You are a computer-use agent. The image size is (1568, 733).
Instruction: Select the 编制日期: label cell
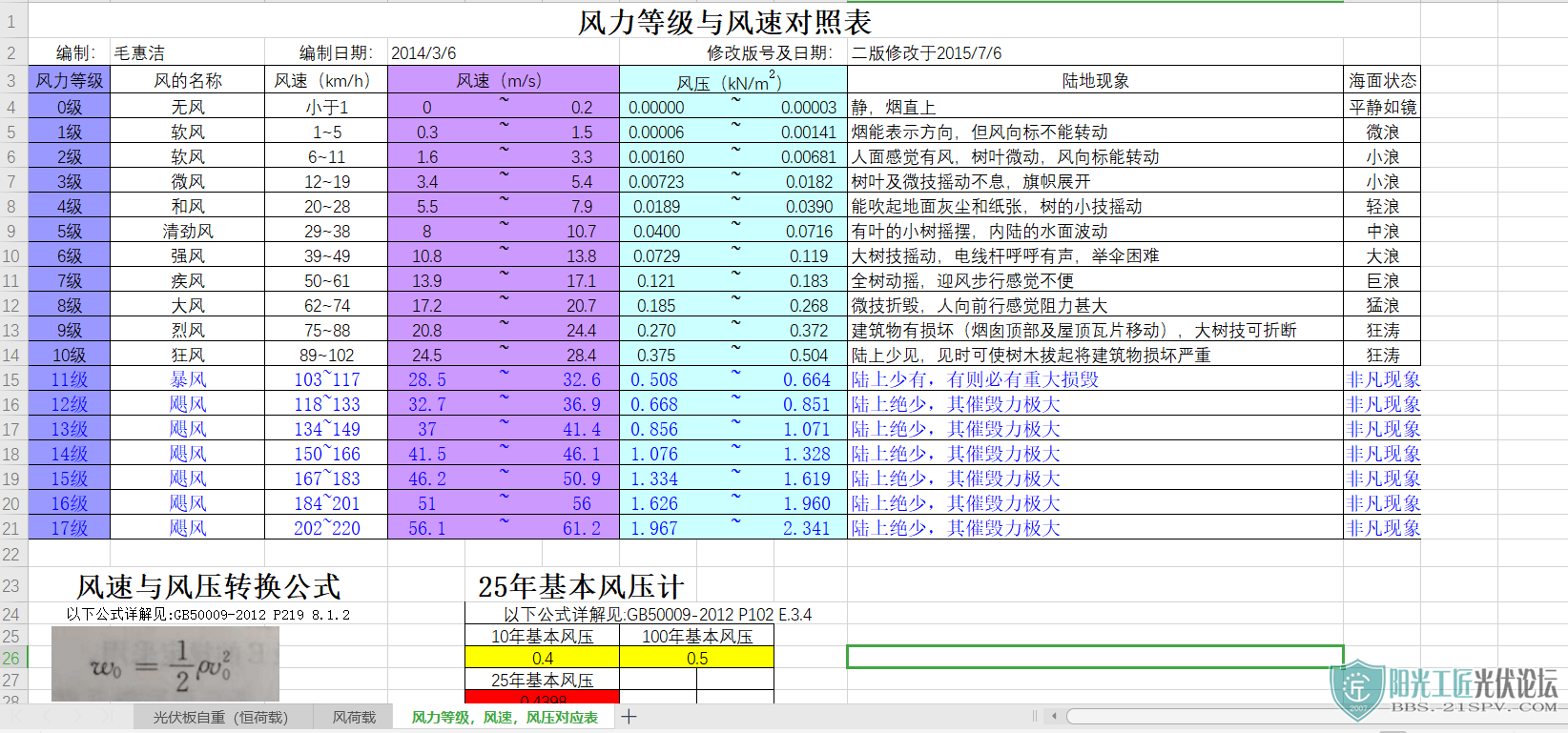pyautogui.click(x=326, y=52)
